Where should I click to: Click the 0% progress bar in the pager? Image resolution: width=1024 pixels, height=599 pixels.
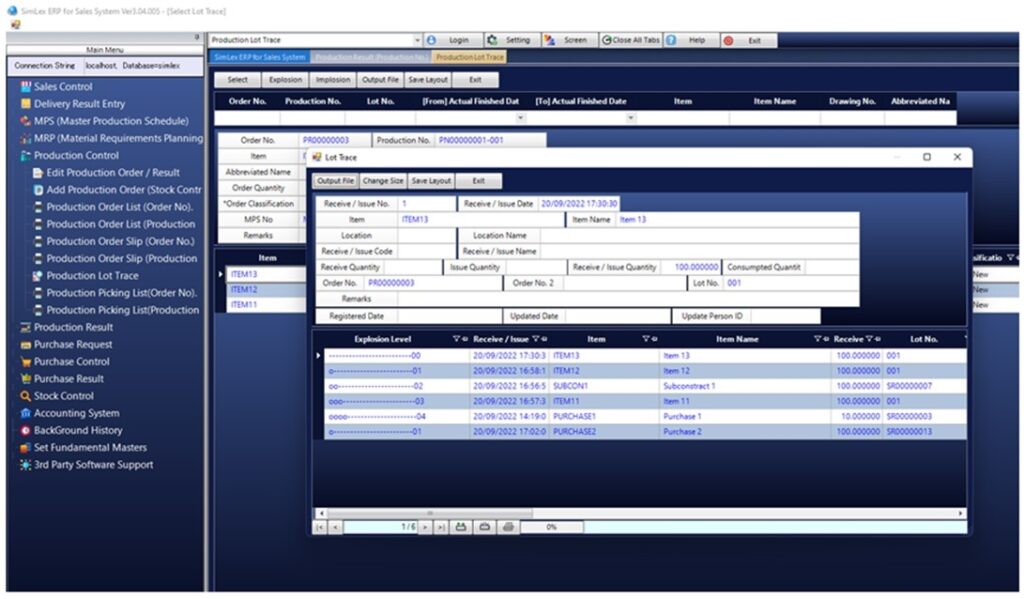551,527
